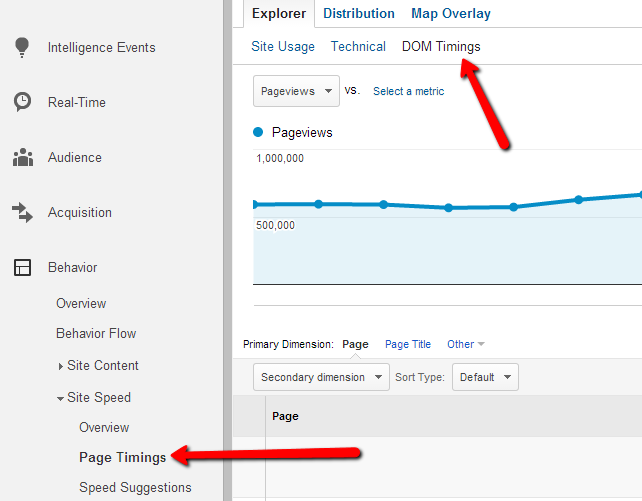
Task: Switch to the Distribution tab
Action: [359, 14]
